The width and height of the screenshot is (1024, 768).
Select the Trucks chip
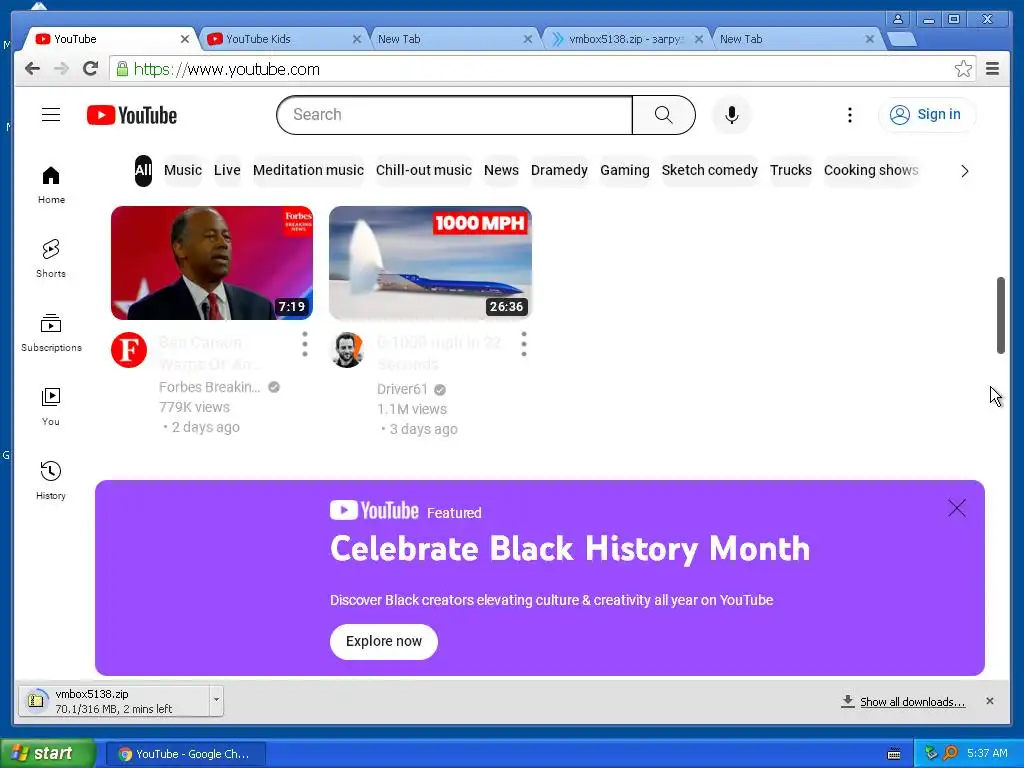coord(791,170)
